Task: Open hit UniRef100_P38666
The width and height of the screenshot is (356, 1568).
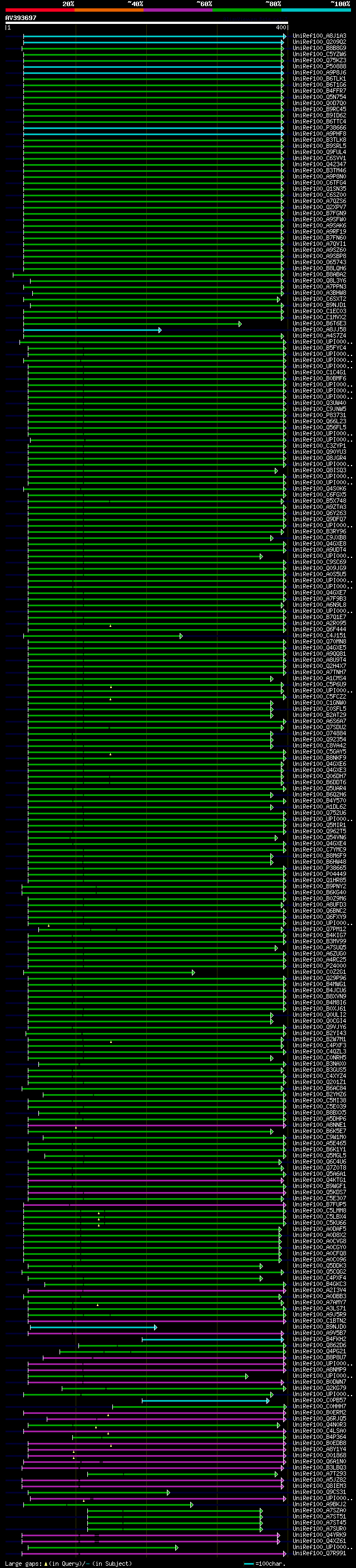Action: coord(319,128)
